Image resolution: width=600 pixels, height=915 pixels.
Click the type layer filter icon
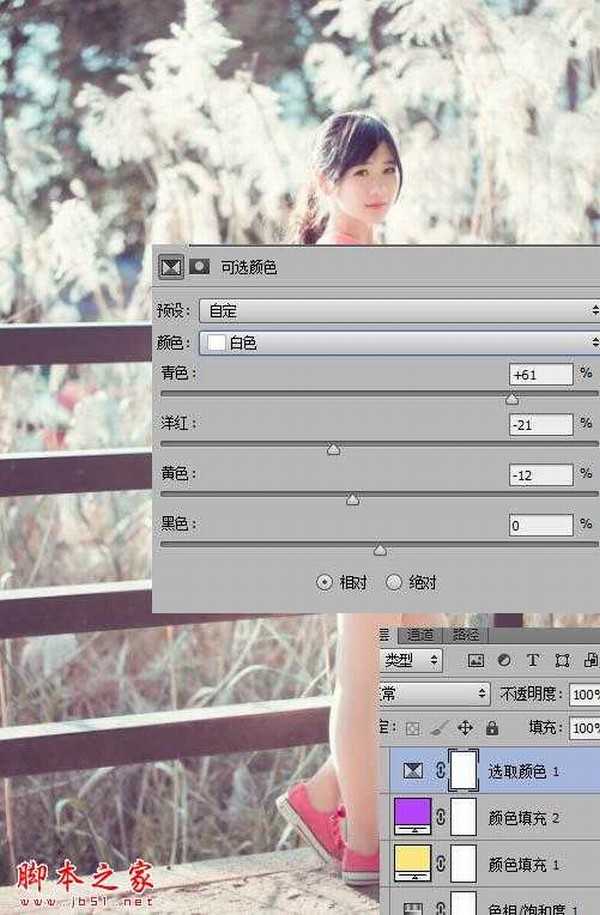pyautogui.click(x=533, y=660)
